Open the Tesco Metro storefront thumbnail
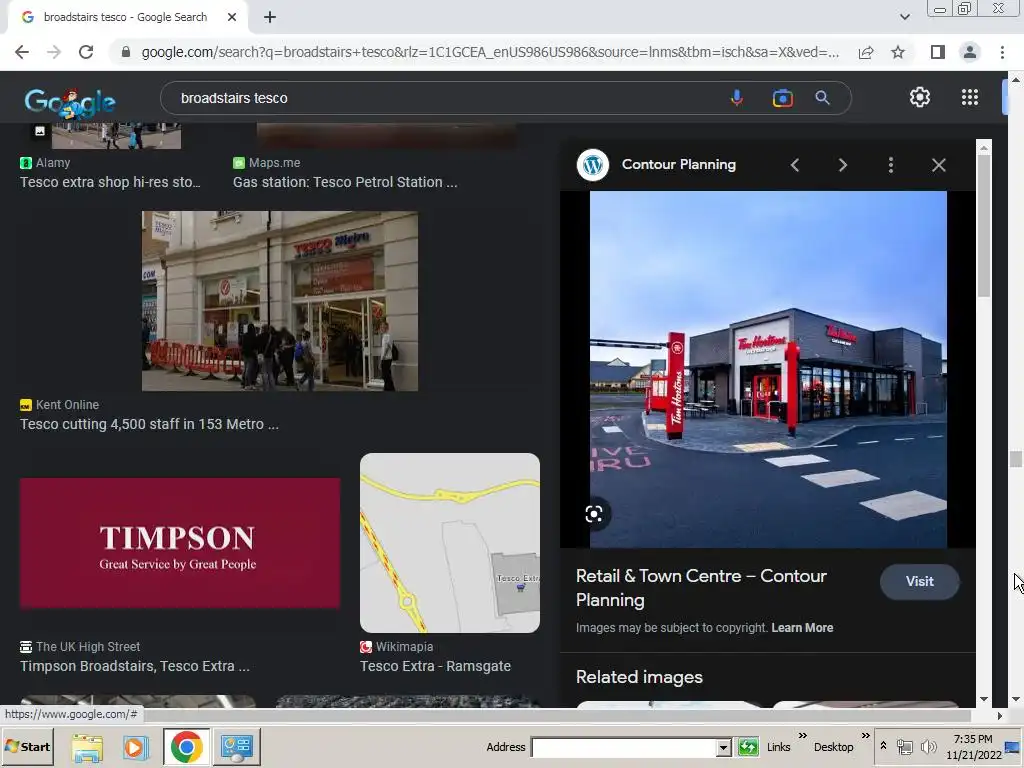Screen dimensions: 1024x768 coord(280,301)
